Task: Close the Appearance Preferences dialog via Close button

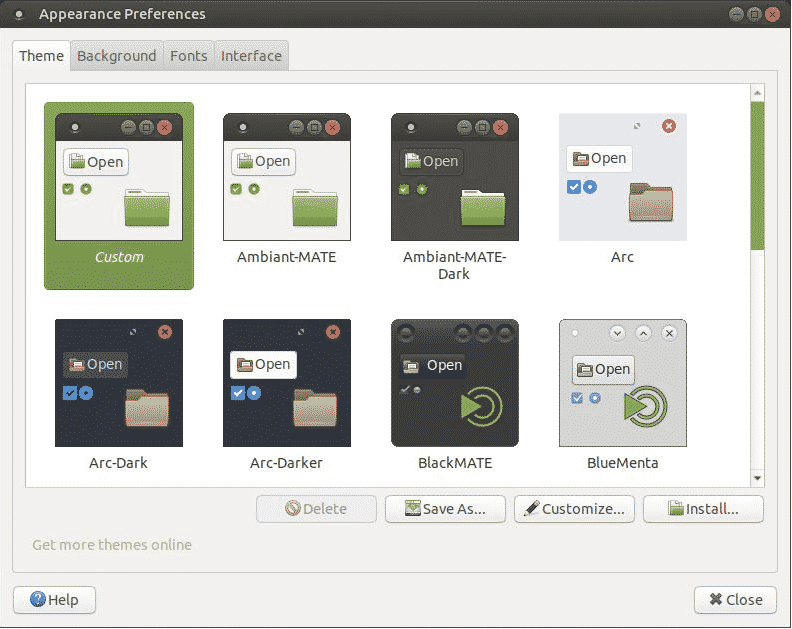Action: [x=735, y=600]
